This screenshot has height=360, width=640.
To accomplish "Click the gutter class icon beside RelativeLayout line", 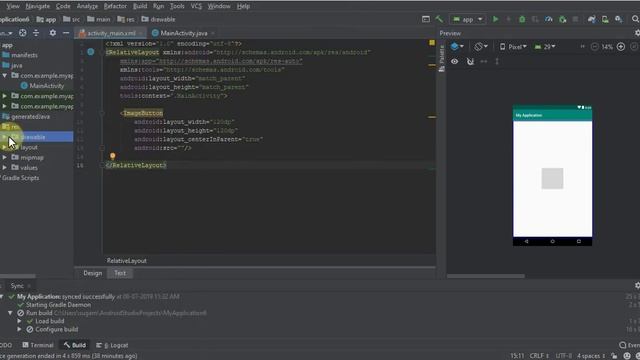I will pos(91,52).
